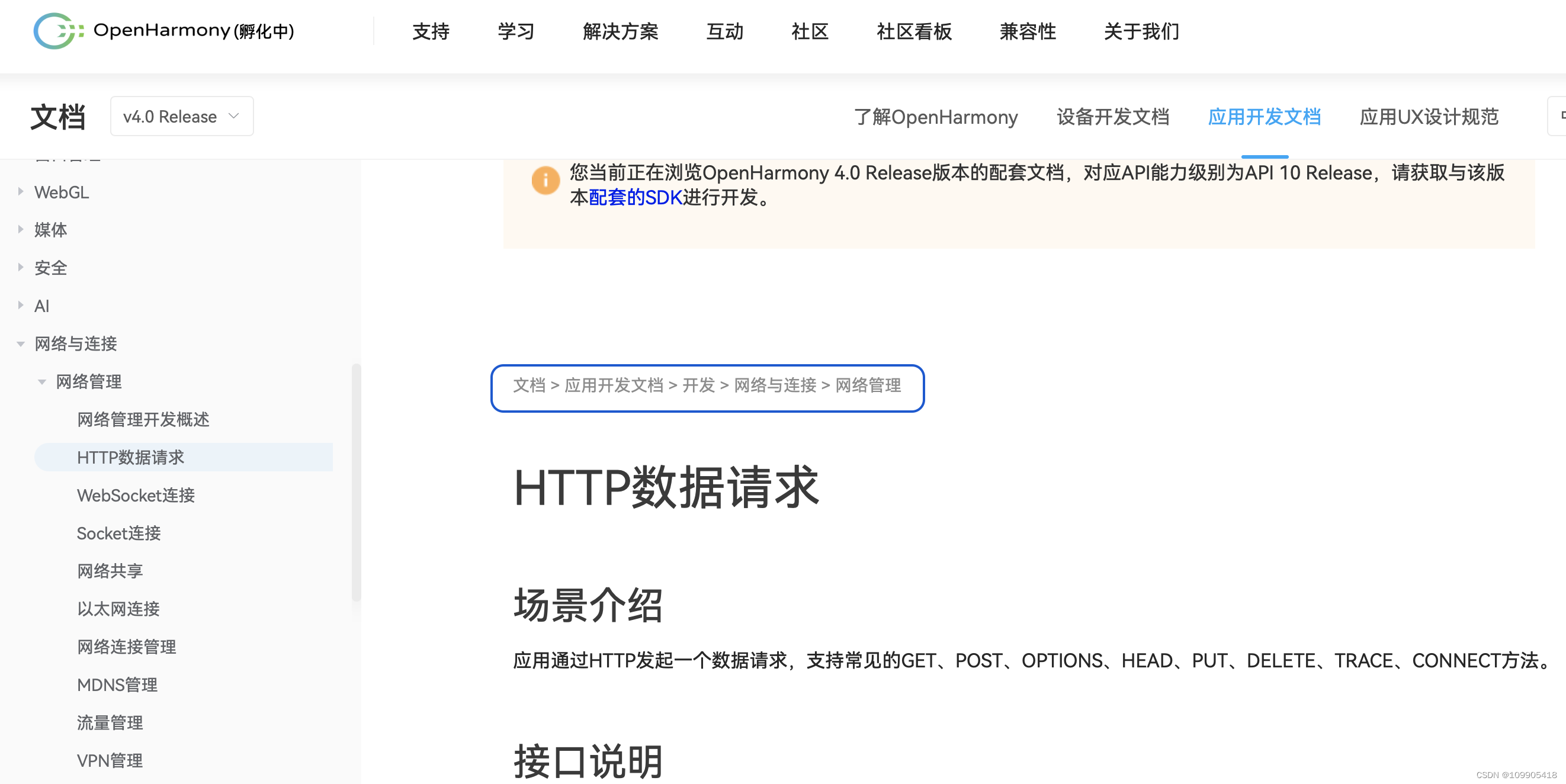Expand the WebGL tree node
This screenshot has height=784, width=1566.
(x=21, y=192)
